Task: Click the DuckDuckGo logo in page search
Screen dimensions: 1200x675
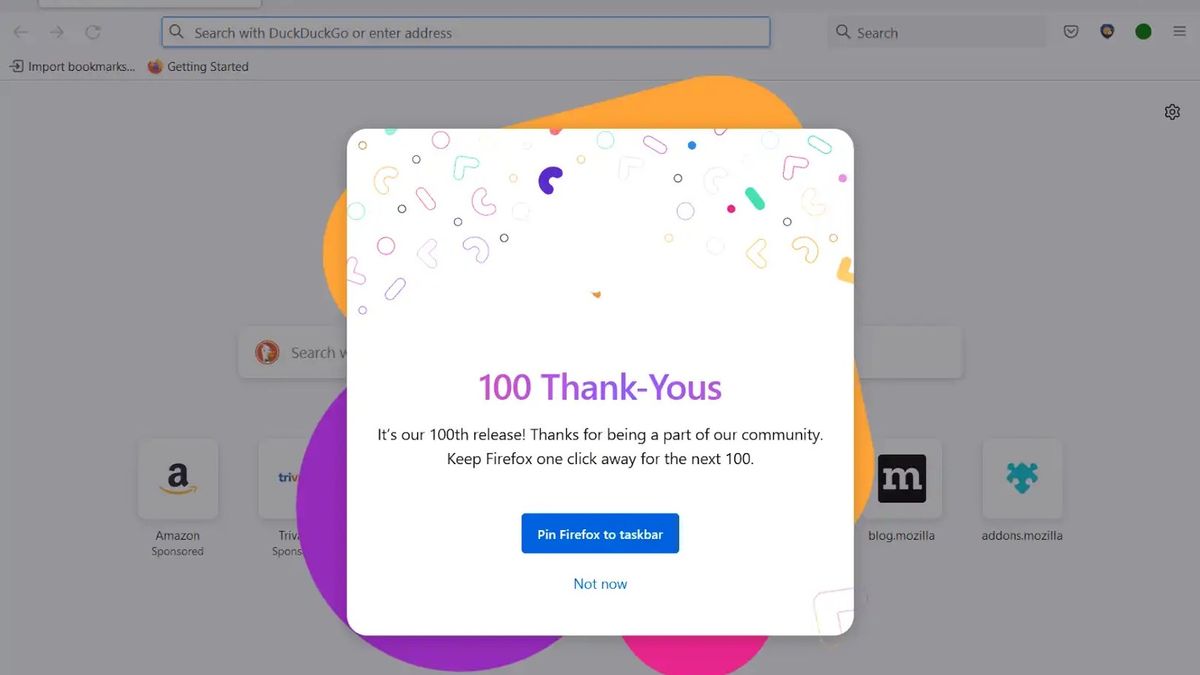Action: pos(267,352)
